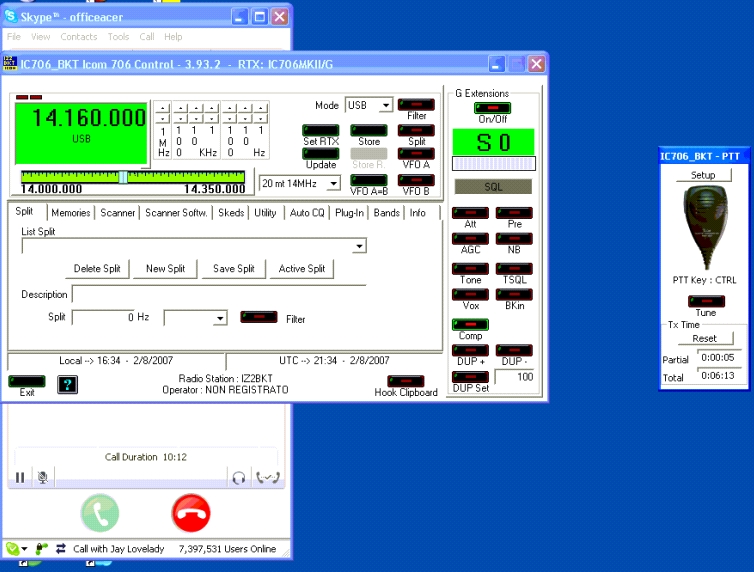Screen dimensions: 754x572
Task: Open the dropdown next to Split Hz field
Action: [x=220, y=318]
